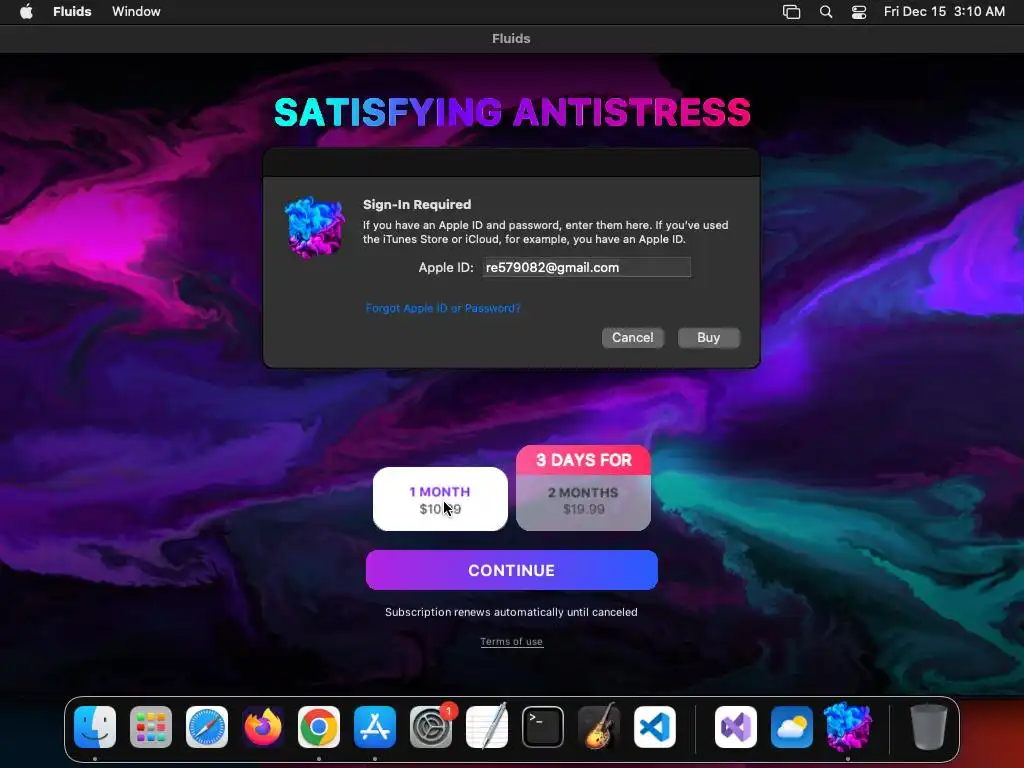The width and height of the screenshot is (1024, 768).
Task: Open Visual Studio Code dock icon
Action: pos(655,727)
